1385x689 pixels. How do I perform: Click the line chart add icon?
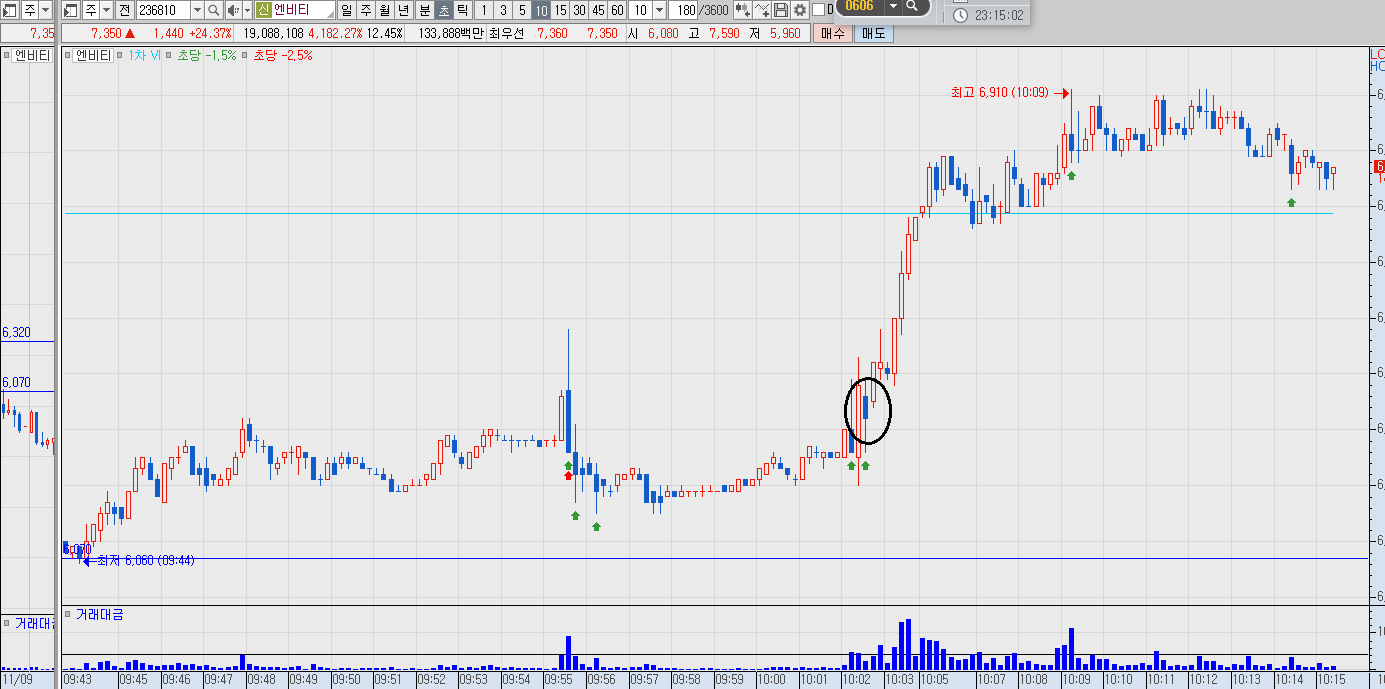click(762, 10)
